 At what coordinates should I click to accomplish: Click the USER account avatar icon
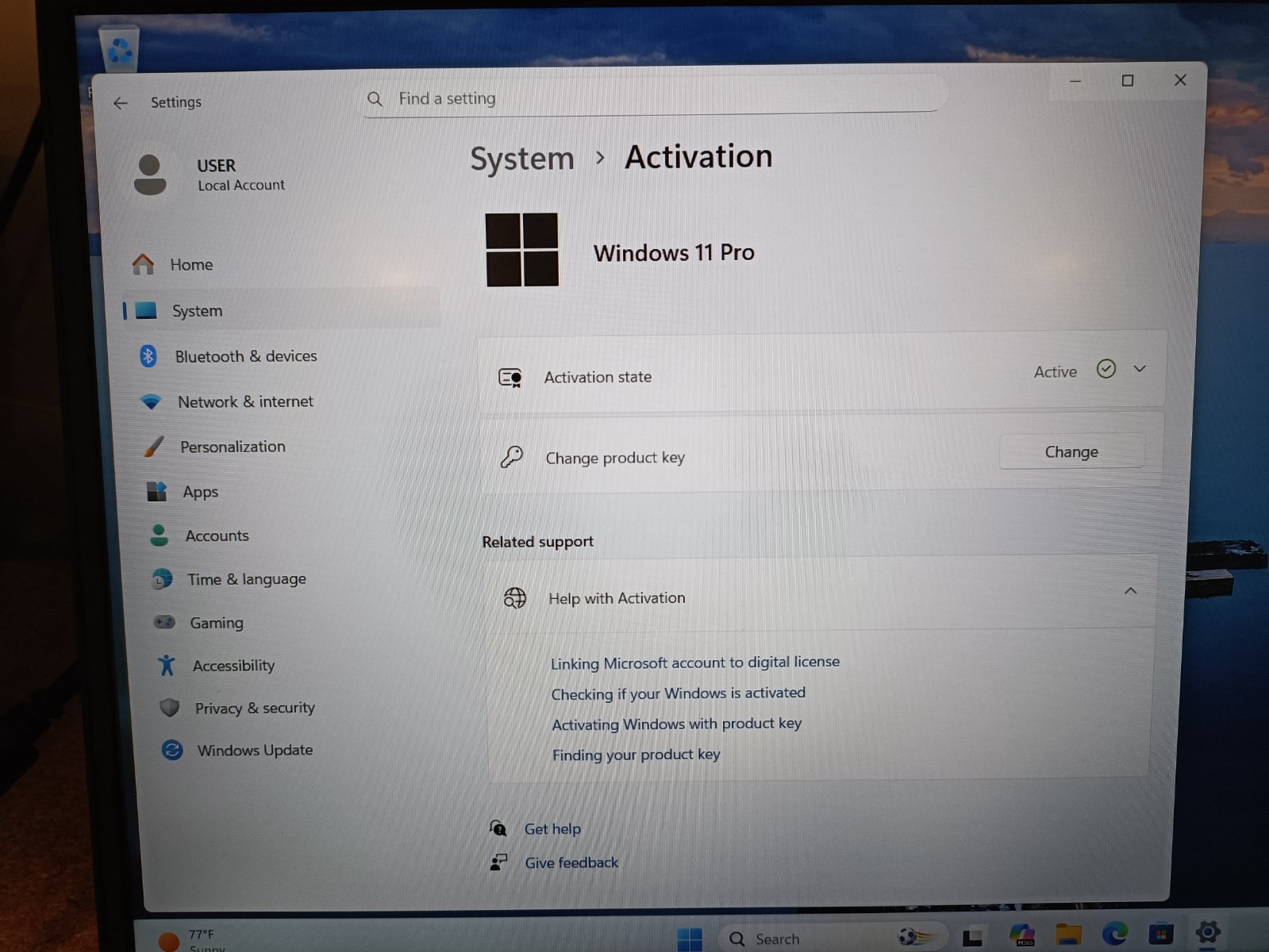[x=150, y=175]
